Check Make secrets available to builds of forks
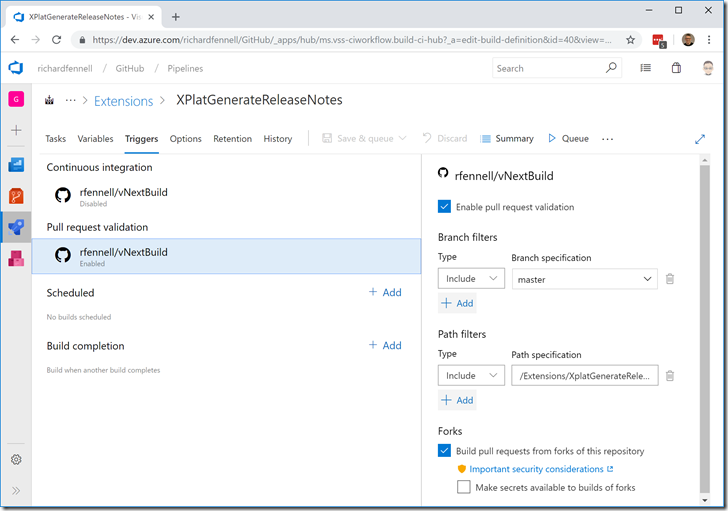 [x=464, y=487]
